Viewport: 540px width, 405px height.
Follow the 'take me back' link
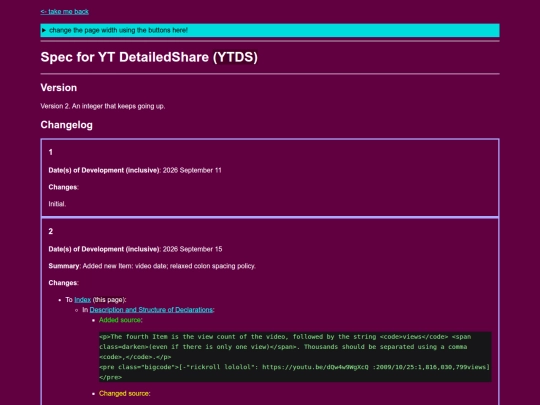(x=64, y=12)
